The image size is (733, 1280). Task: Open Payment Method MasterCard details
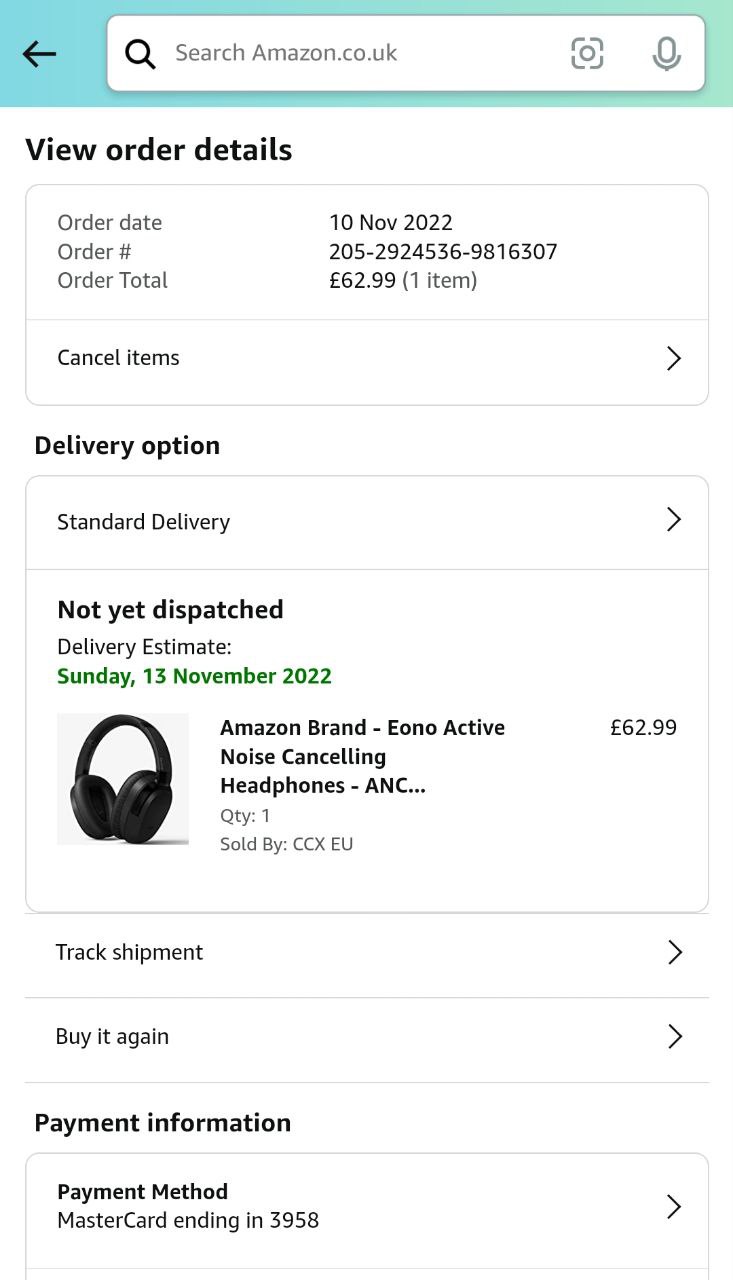188,1206
